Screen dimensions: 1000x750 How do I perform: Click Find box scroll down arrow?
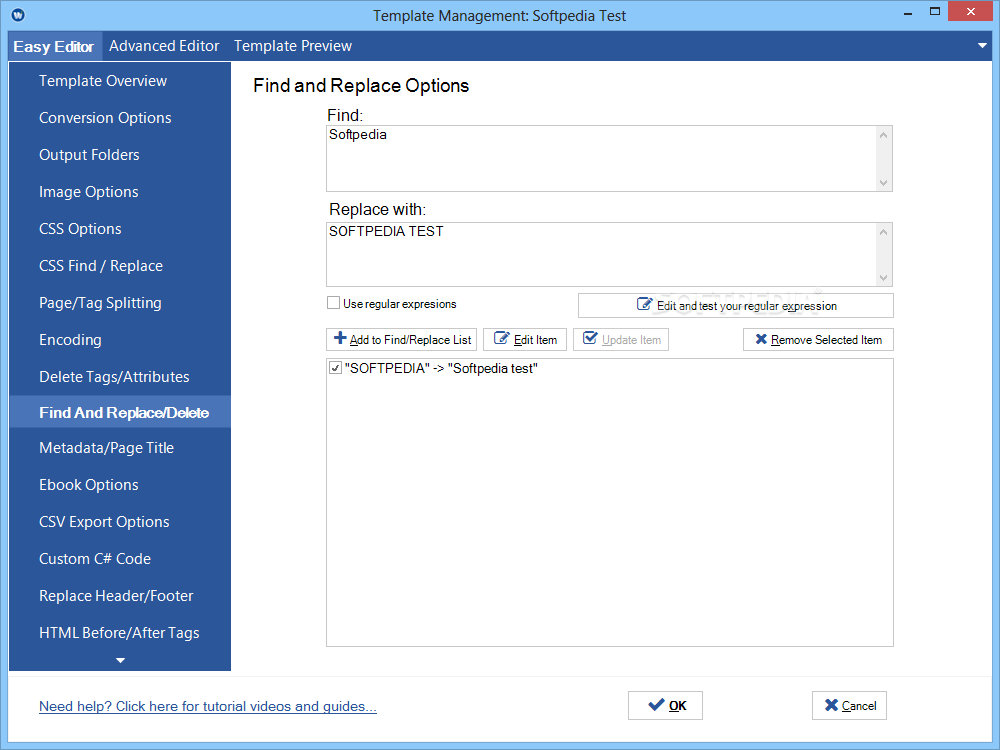(x=883, y=183)
